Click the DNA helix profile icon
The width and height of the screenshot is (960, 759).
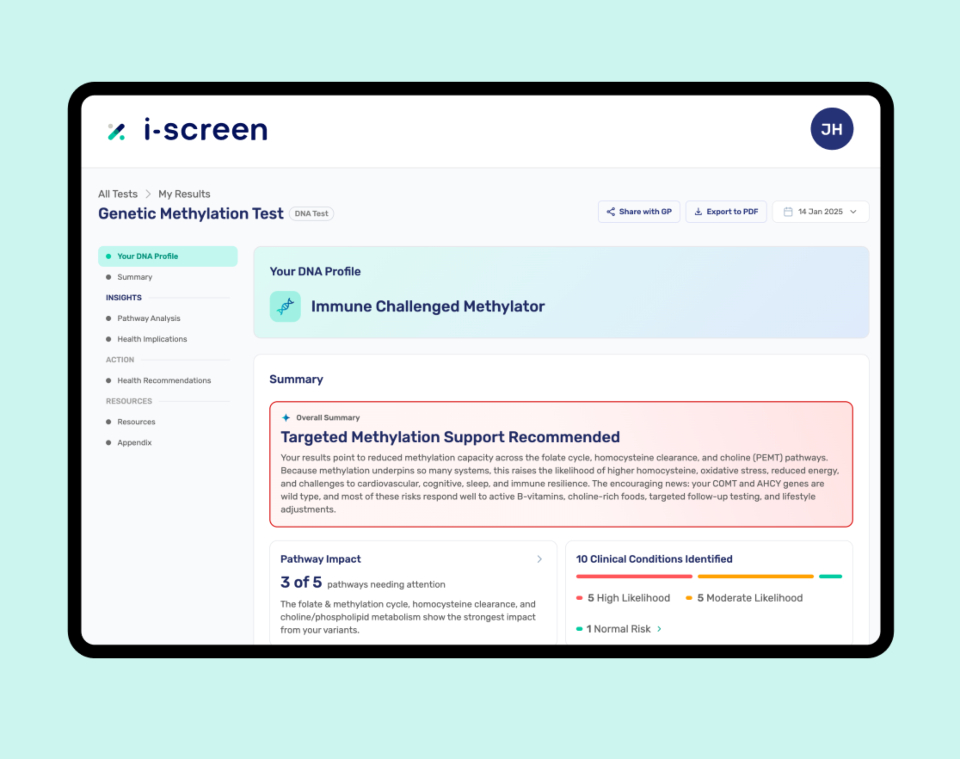(285, 306)
